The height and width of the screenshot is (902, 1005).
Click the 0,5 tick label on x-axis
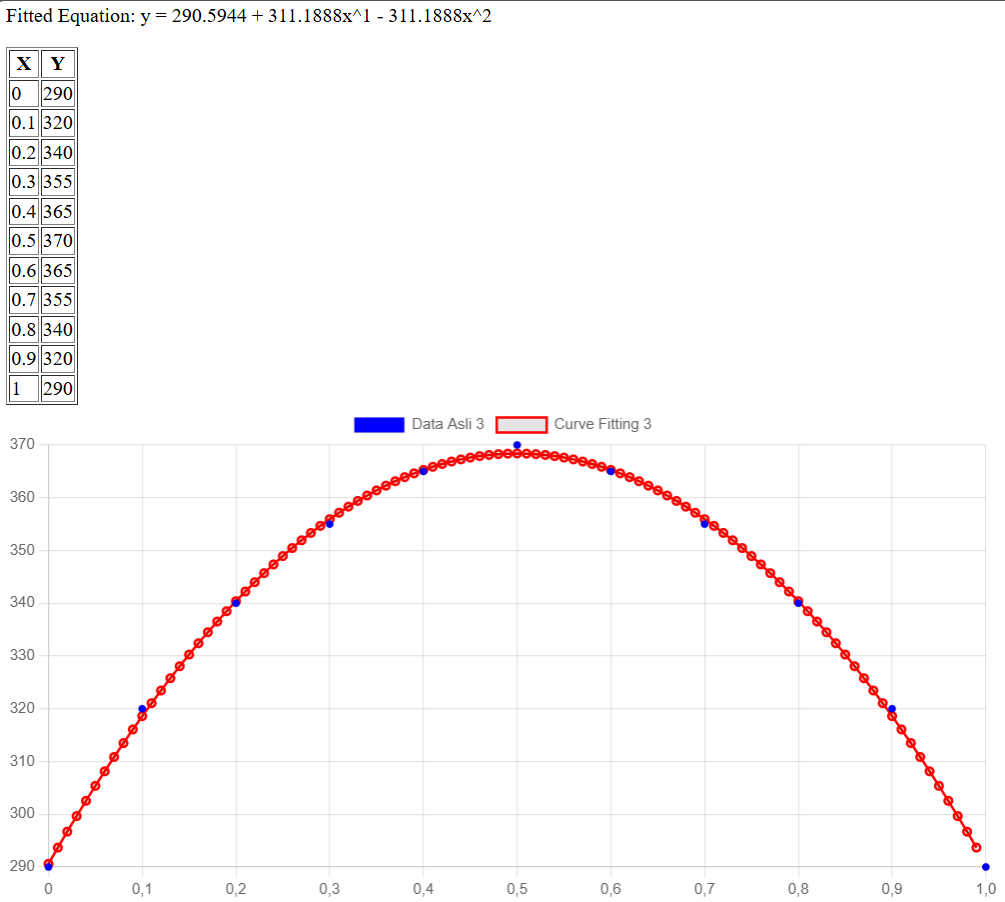tap(517, 887)
